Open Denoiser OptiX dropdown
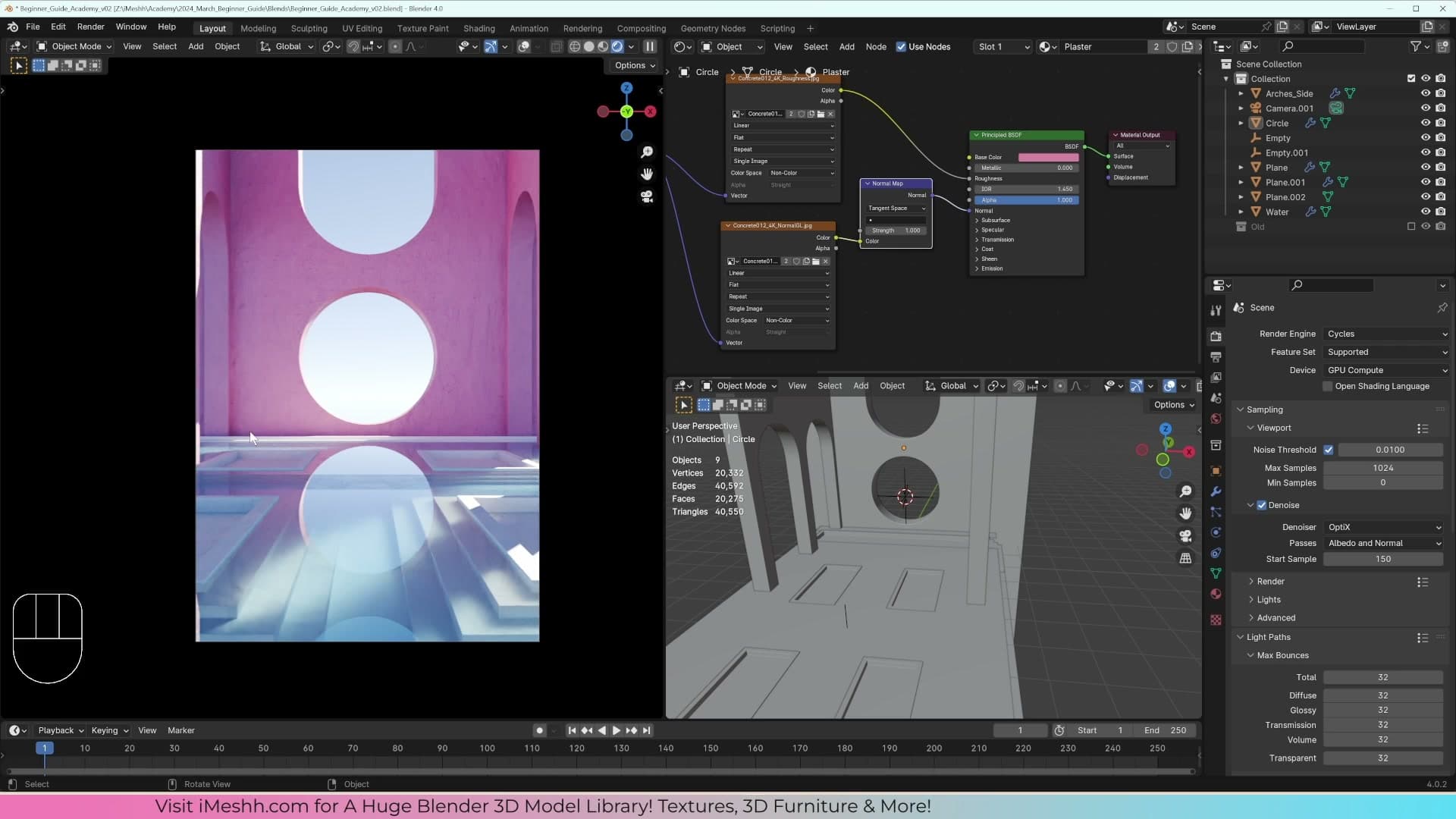This screenshot has height=819, width=1456. click(1383, 527)
